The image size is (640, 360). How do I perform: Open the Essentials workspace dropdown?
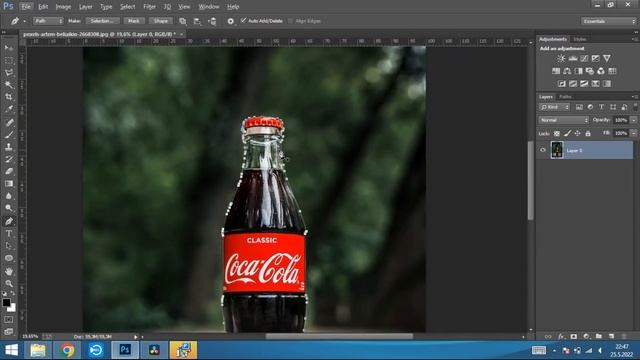coord(608,21)
